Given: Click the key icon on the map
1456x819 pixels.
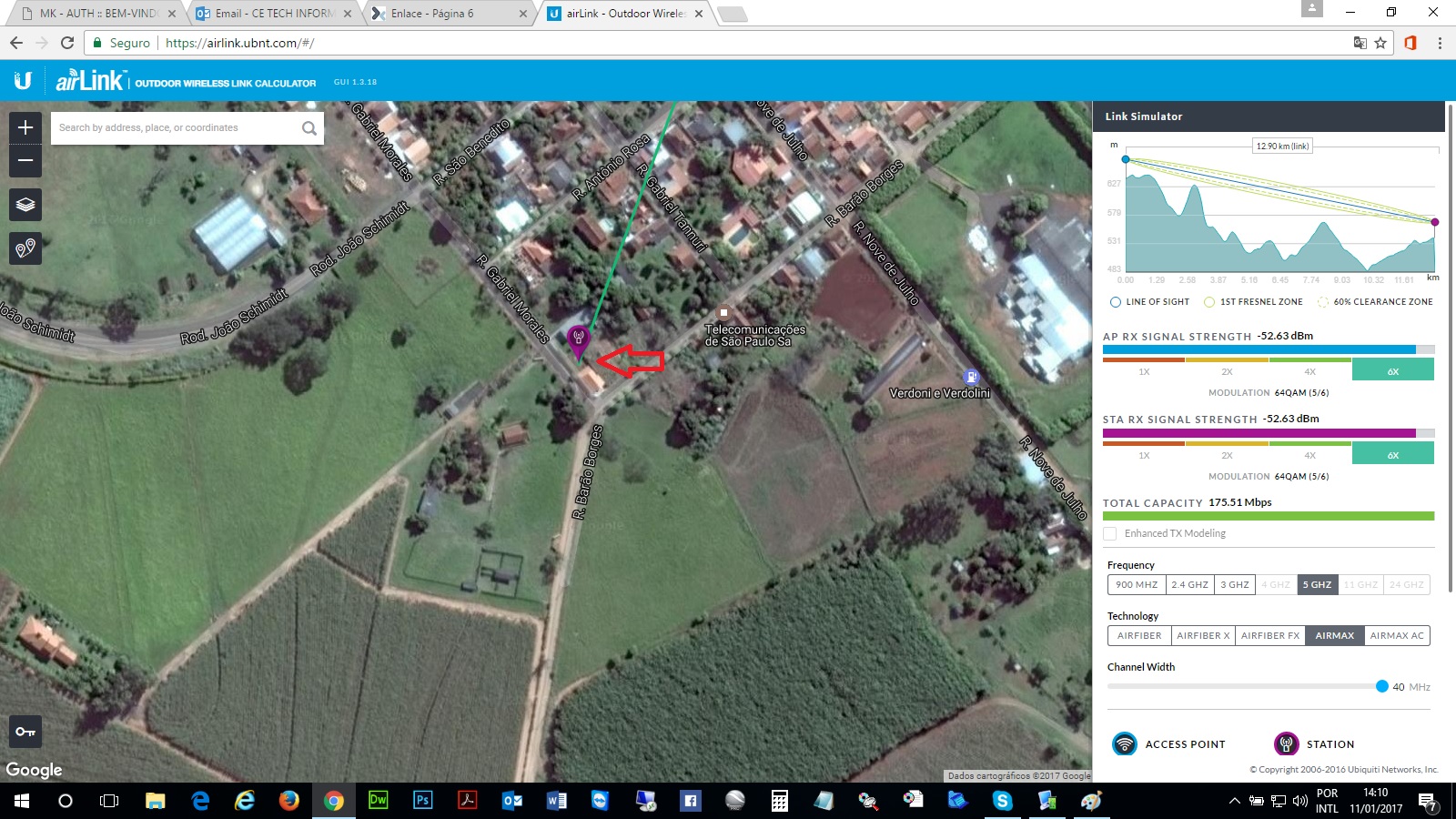Looking at the screenshot, I should pyautogui.click(x=25, y=732).
